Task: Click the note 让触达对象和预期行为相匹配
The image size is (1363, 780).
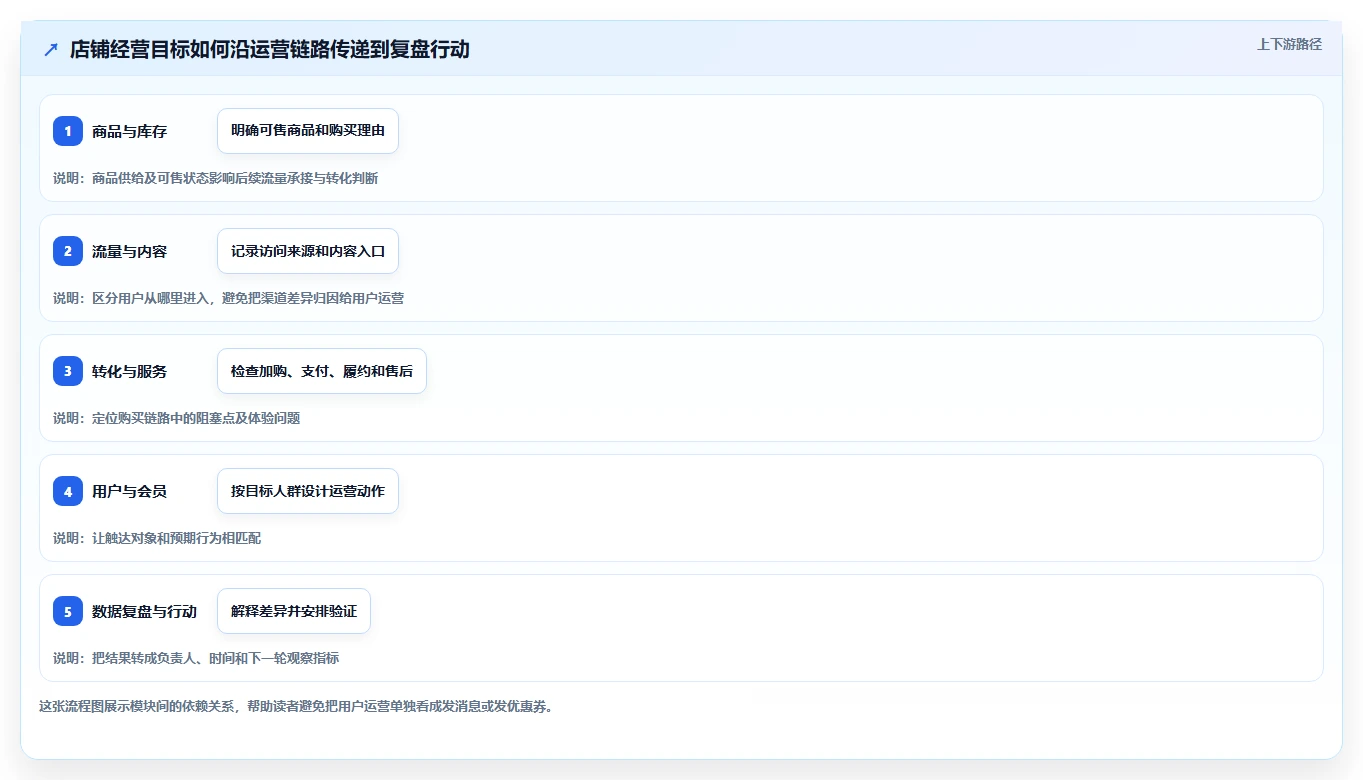Action: [x=176, y=538]
